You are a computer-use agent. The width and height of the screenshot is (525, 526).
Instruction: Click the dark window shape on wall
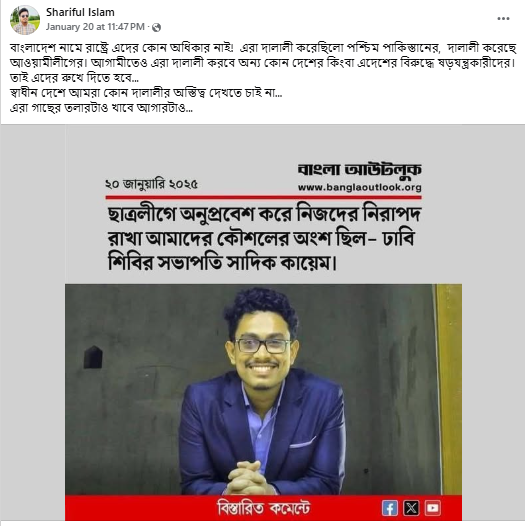[x=93, y=357]
